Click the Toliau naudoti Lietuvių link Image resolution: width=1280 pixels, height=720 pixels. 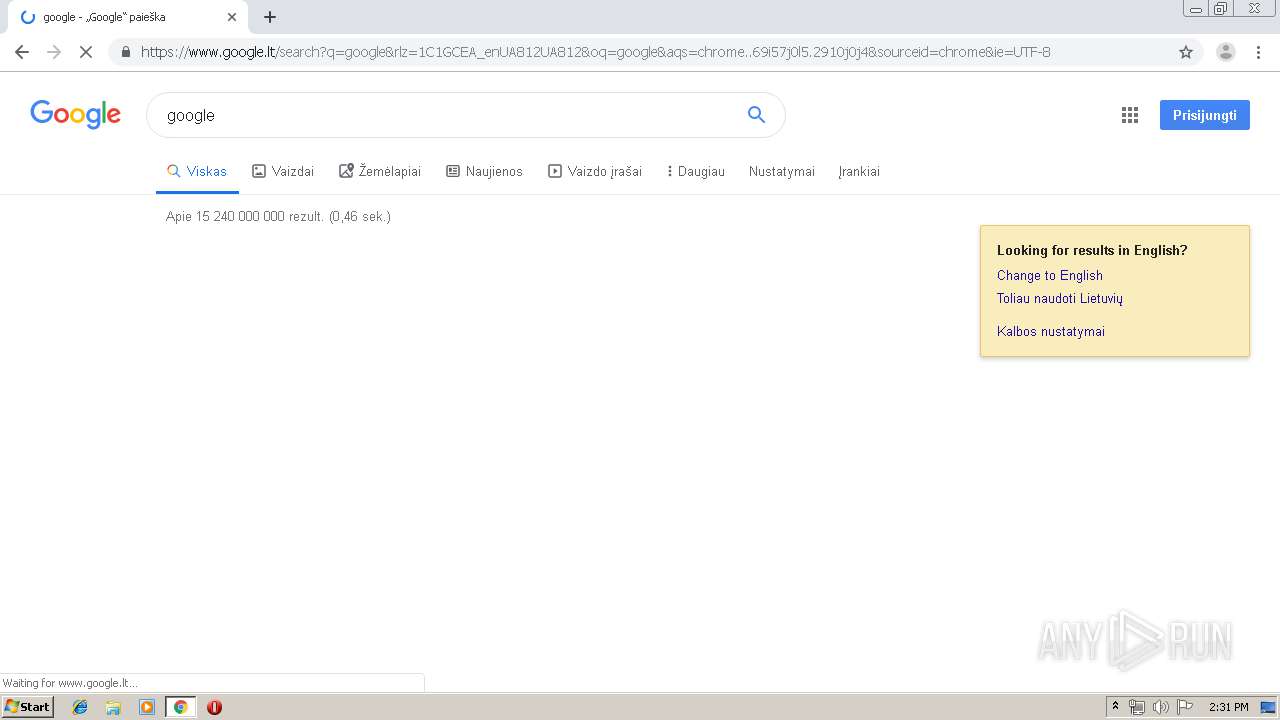[1060, 298]
